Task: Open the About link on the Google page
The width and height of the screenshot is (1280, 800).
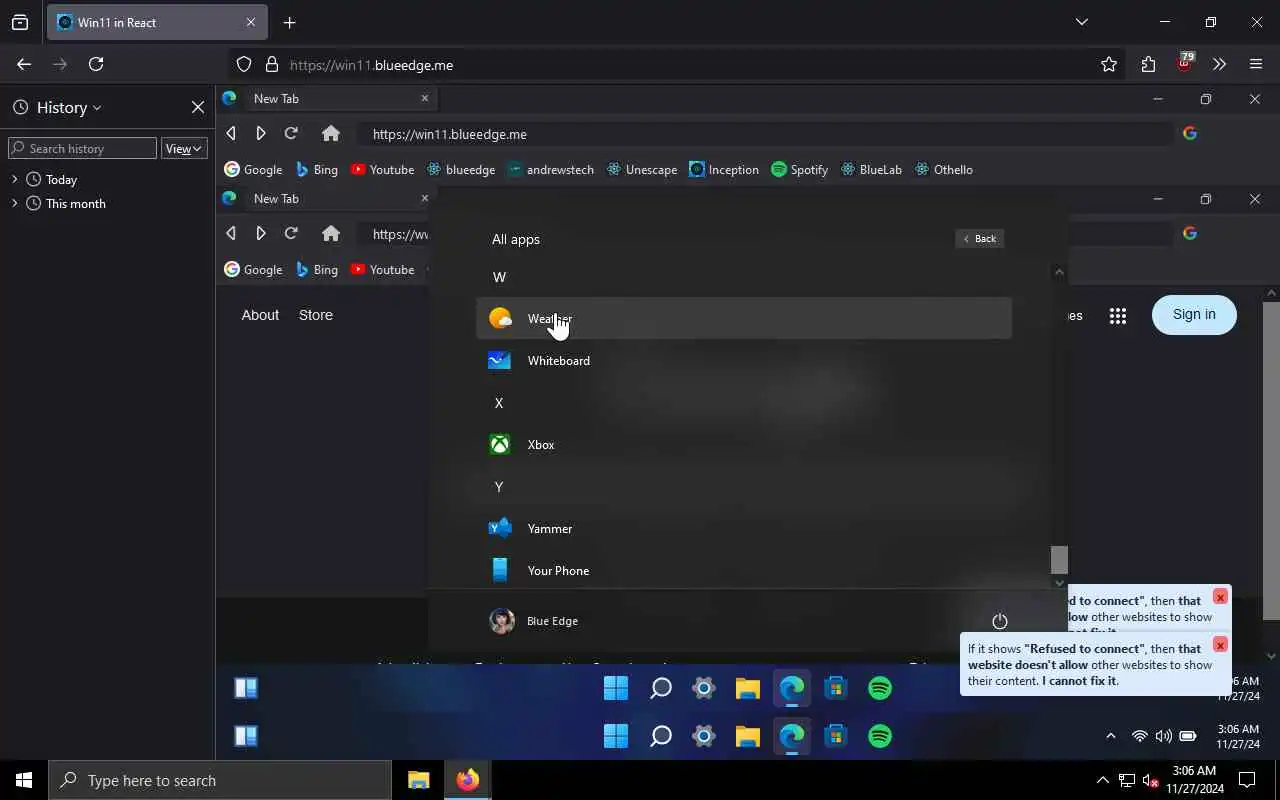Action: point(260,315)
